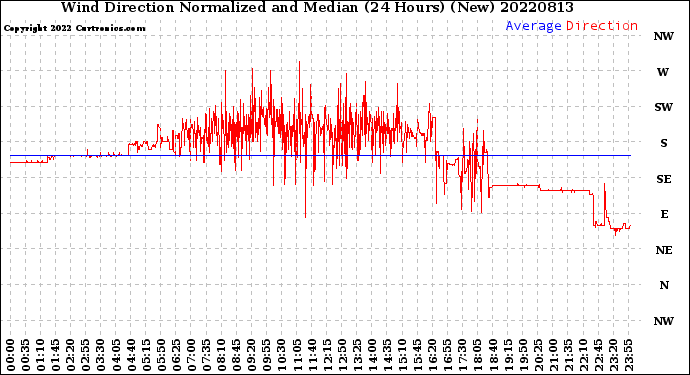
Task: Click the 14:35 time axis label
Action: (x=386, y=355)
